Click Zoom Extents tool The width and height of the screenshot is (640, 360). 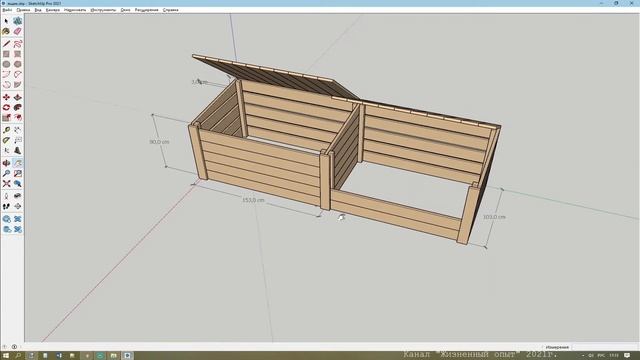coord(6,184)
